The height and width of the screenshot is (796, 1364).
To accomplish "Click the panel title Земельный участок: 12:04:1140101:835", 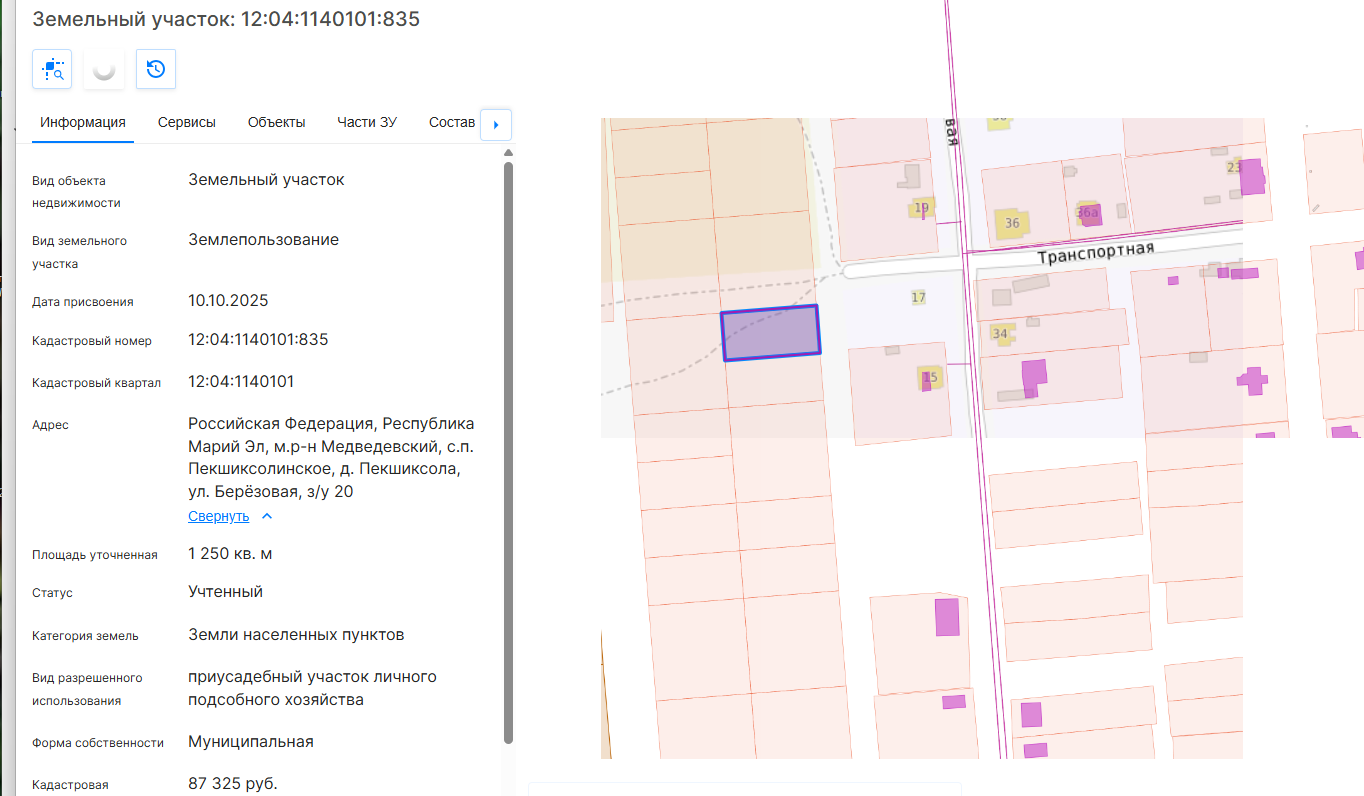I will [x=226, y=19].
